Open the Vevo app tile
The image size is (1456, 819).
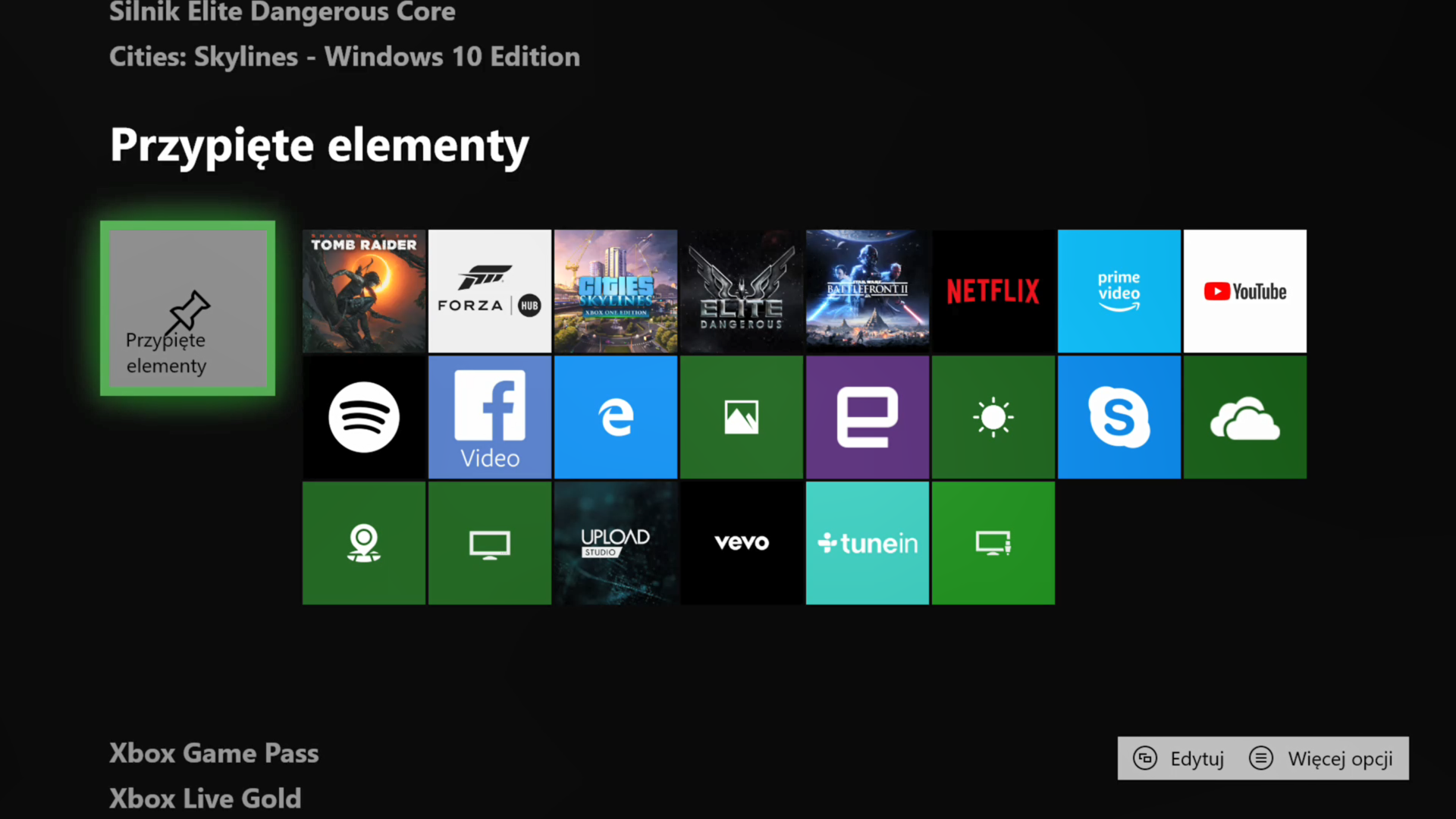tap(742, 543)
